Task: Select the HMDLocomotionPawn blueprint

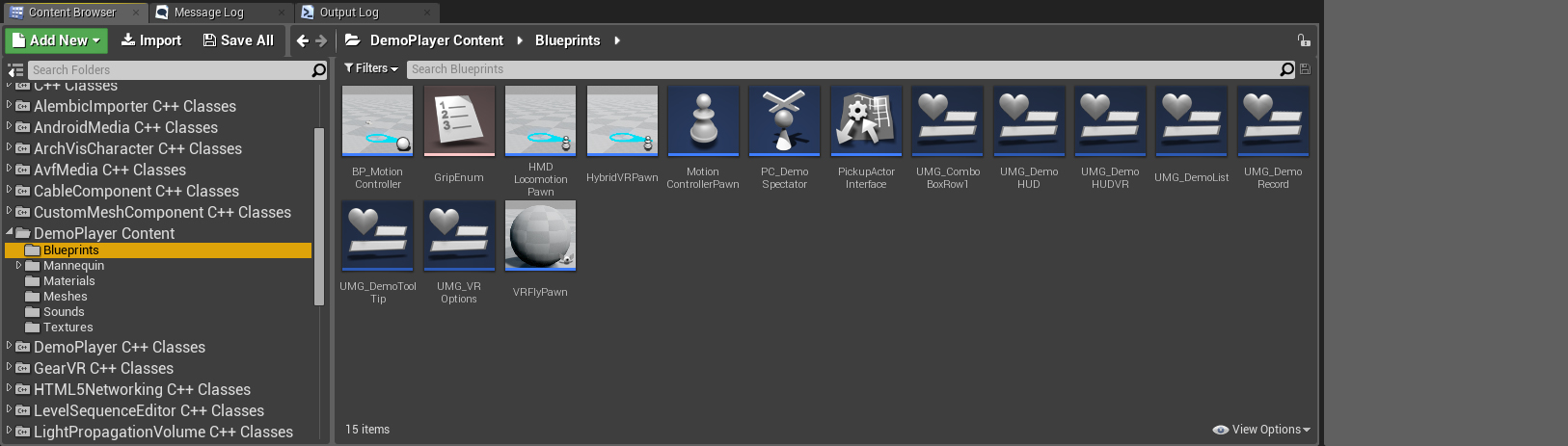Action: coord(540,120)
